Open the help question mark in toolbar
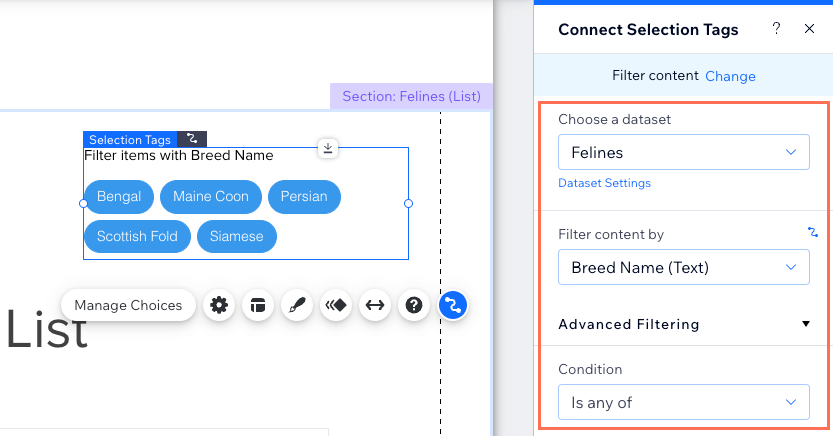 pos(414,305)
